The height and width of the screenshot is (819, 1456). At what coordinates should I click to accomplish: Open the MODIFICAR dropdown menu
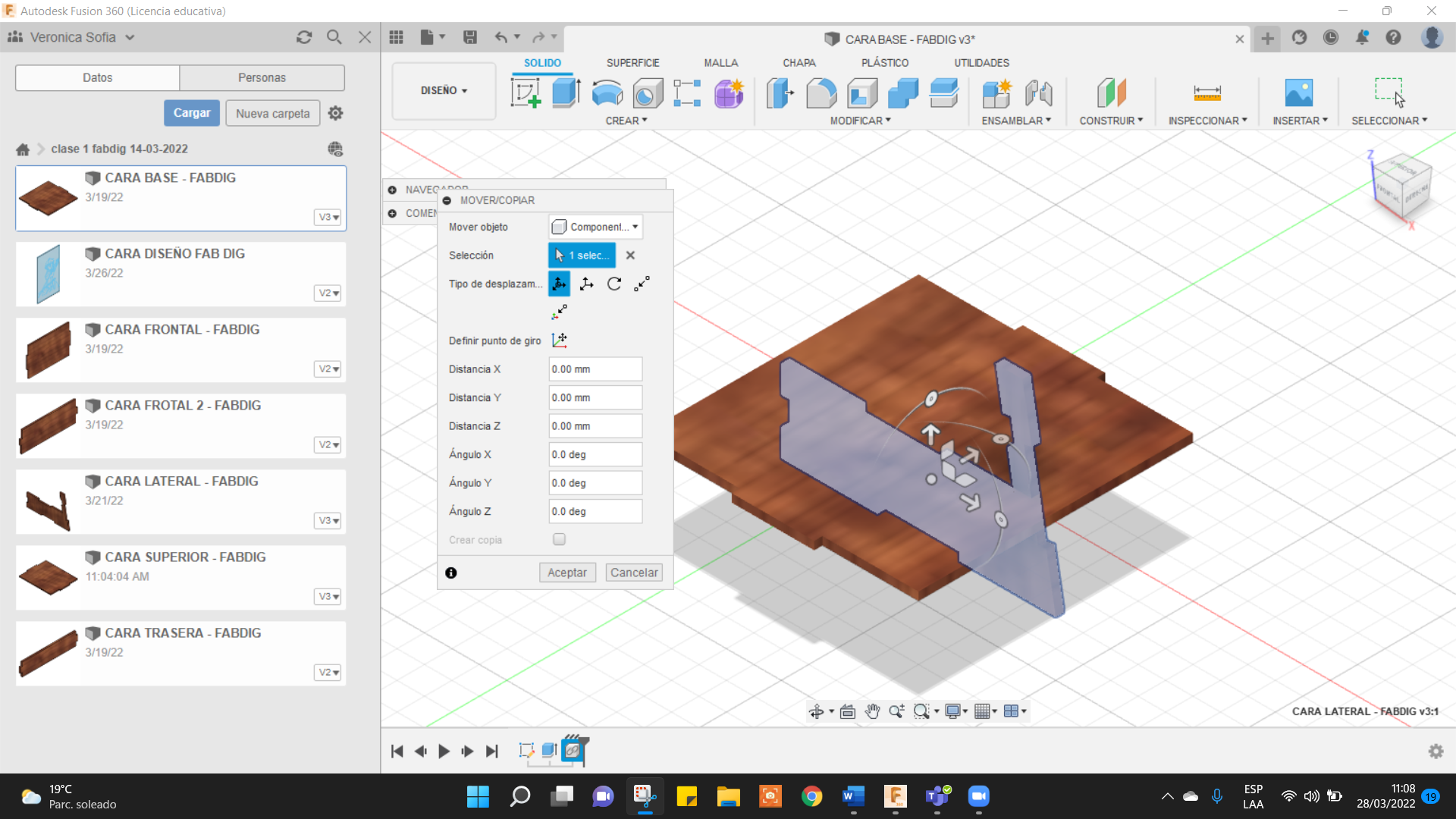point(860,121)
